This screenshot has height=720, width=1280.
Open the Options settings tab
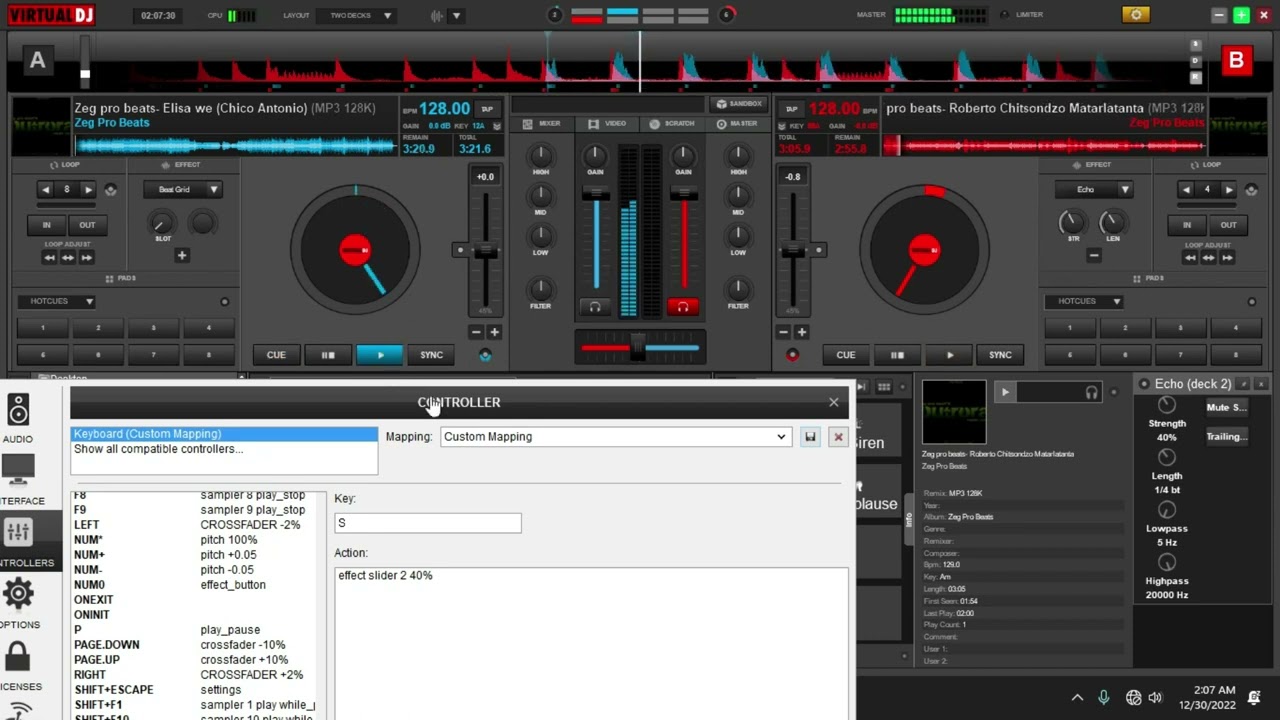coord(18,603)
